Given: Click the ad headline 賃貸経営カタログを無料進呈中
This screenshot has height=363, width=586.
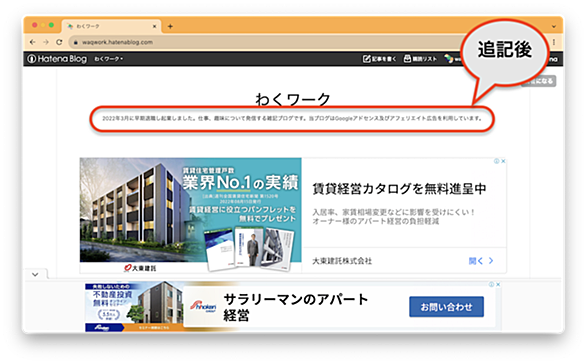Looking at the screenshot, I should (399, 189).
